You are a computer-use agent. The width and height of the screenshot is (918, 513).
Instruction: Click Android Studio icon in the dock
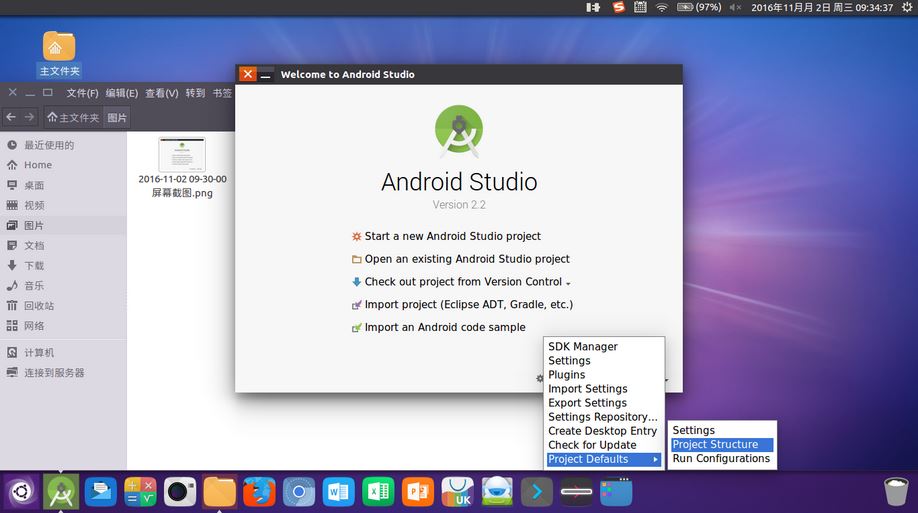[61, 492]
